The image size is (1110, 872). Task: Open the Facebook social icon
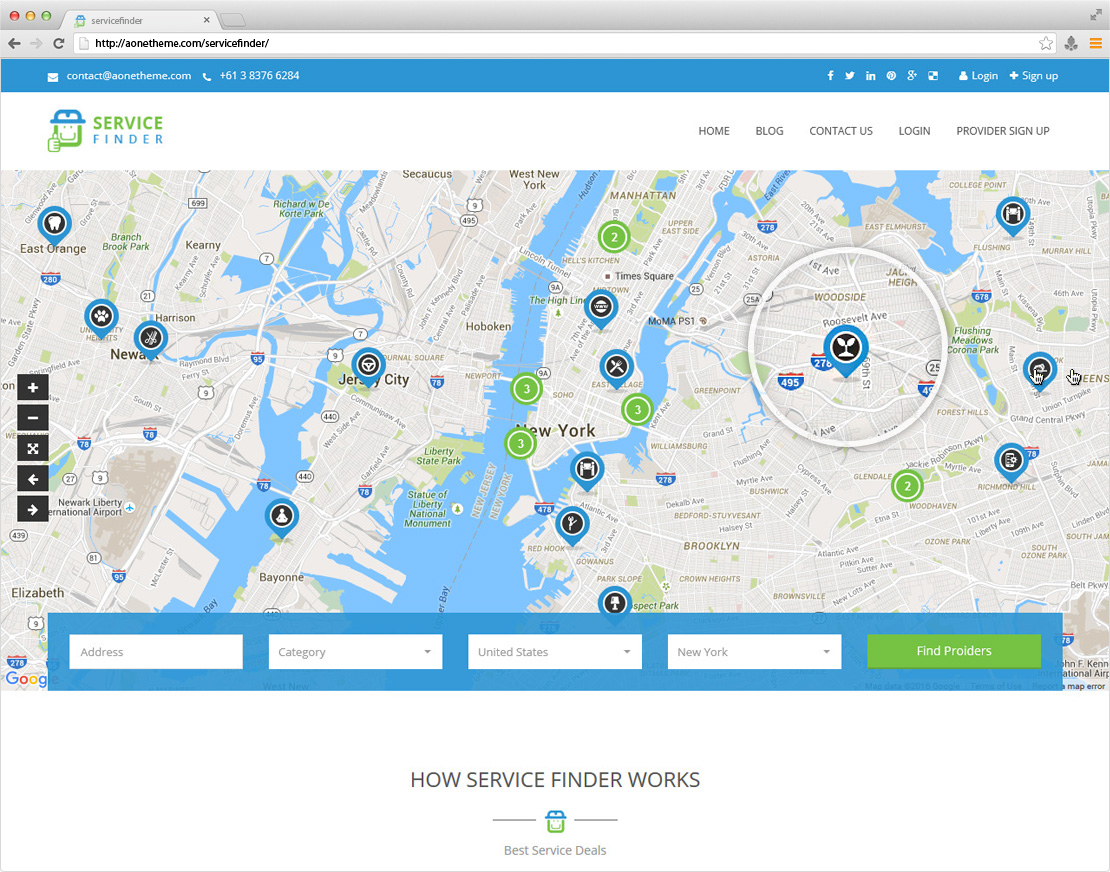point(830,76)
